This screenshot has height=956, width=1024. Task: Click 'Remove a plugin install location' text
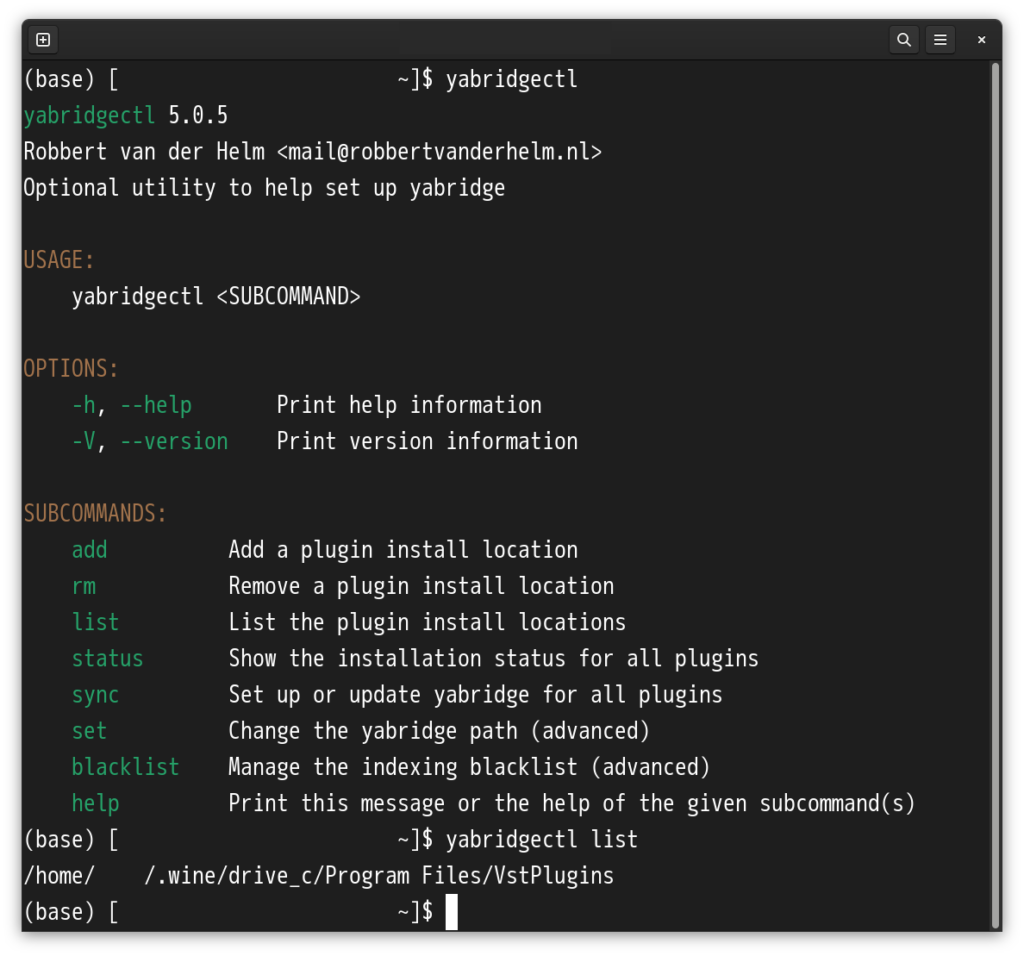421,586
